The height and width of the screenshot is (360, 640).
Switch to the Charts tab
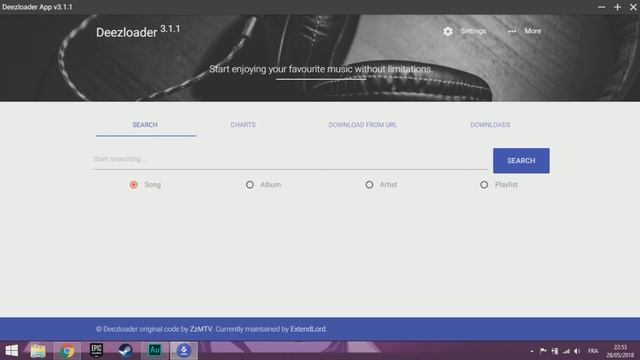coord(243,125)
